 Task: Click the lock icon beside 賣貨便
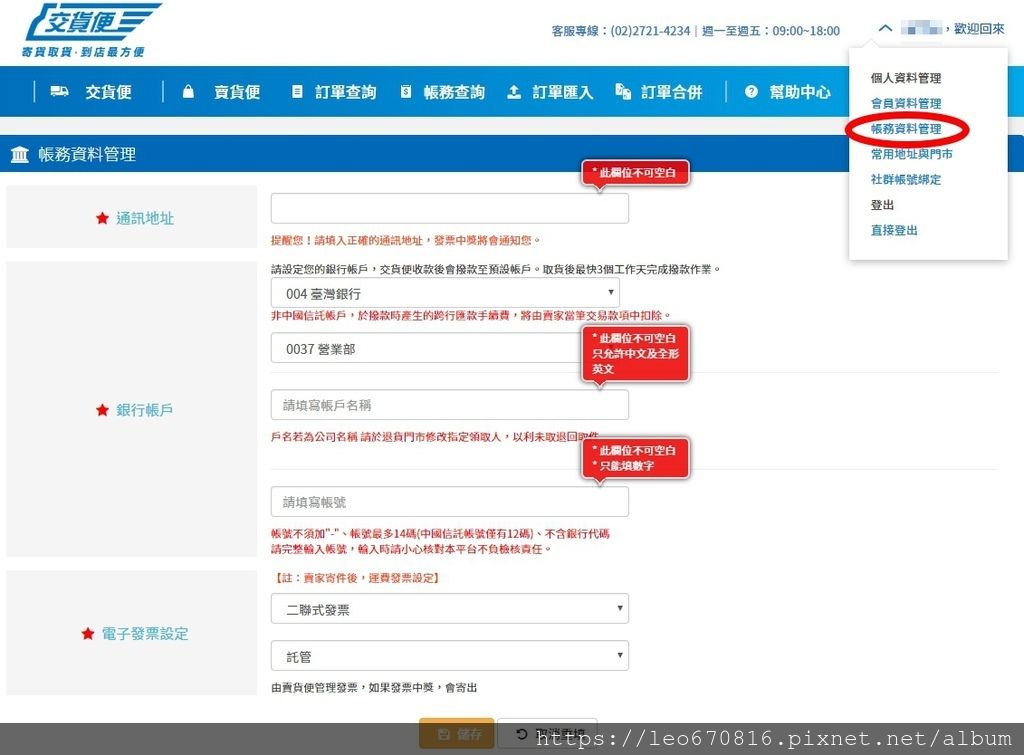point(188,91)
